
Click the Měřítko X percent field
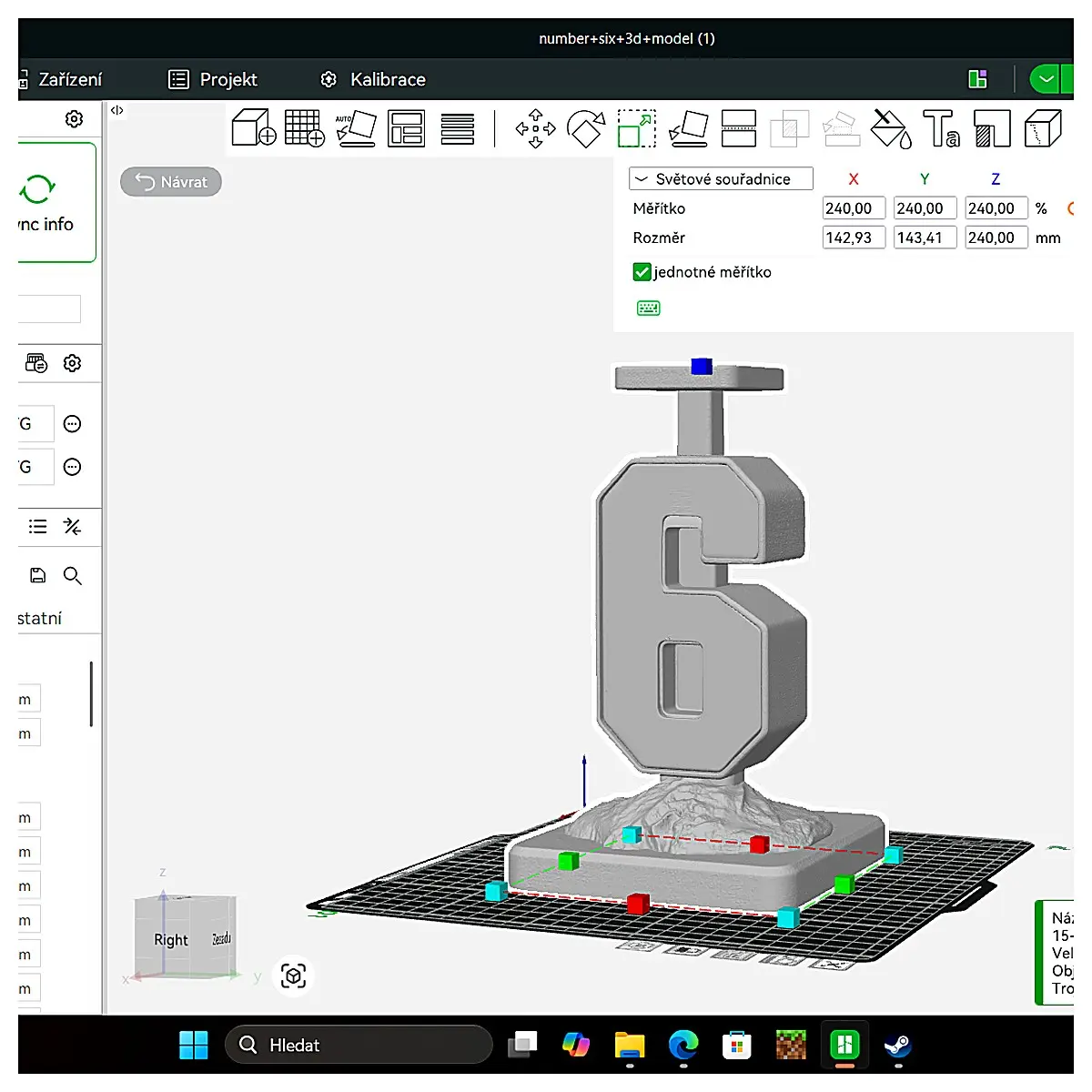[854, 208]
